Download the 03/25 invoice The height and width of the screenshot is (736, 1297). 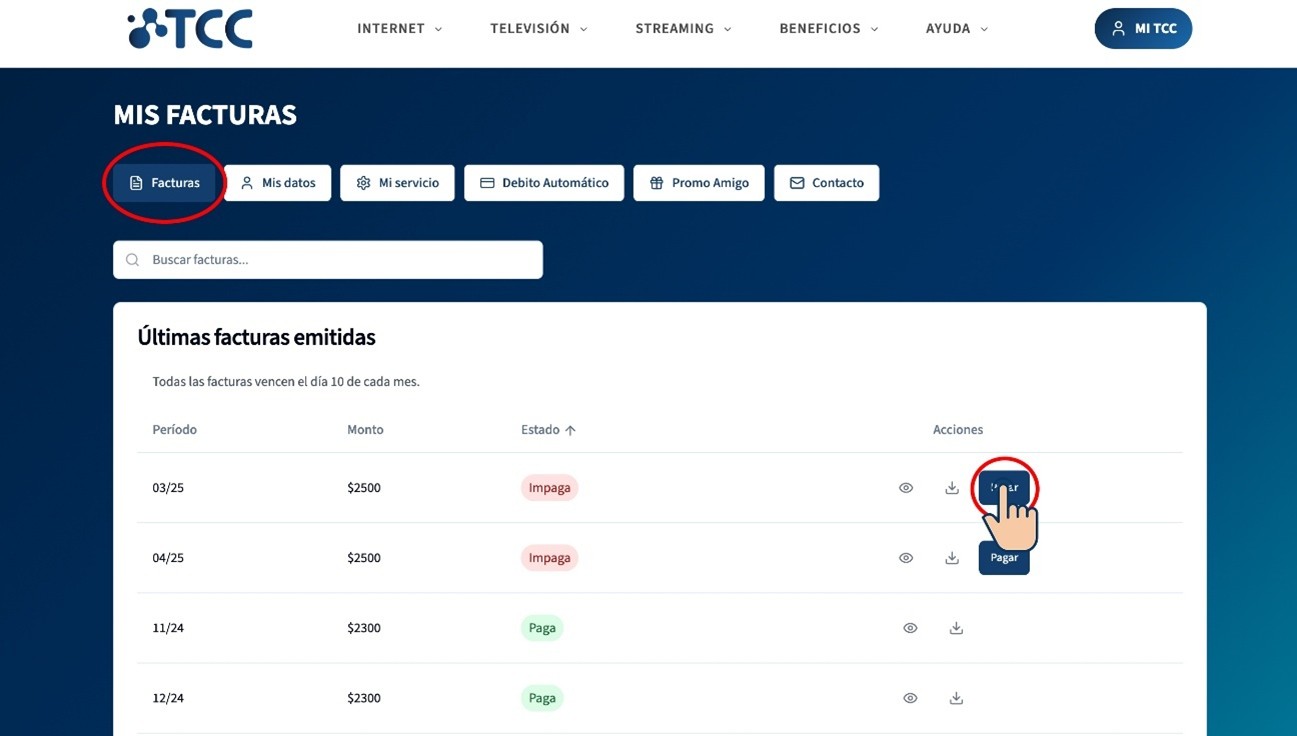[952, 488]
